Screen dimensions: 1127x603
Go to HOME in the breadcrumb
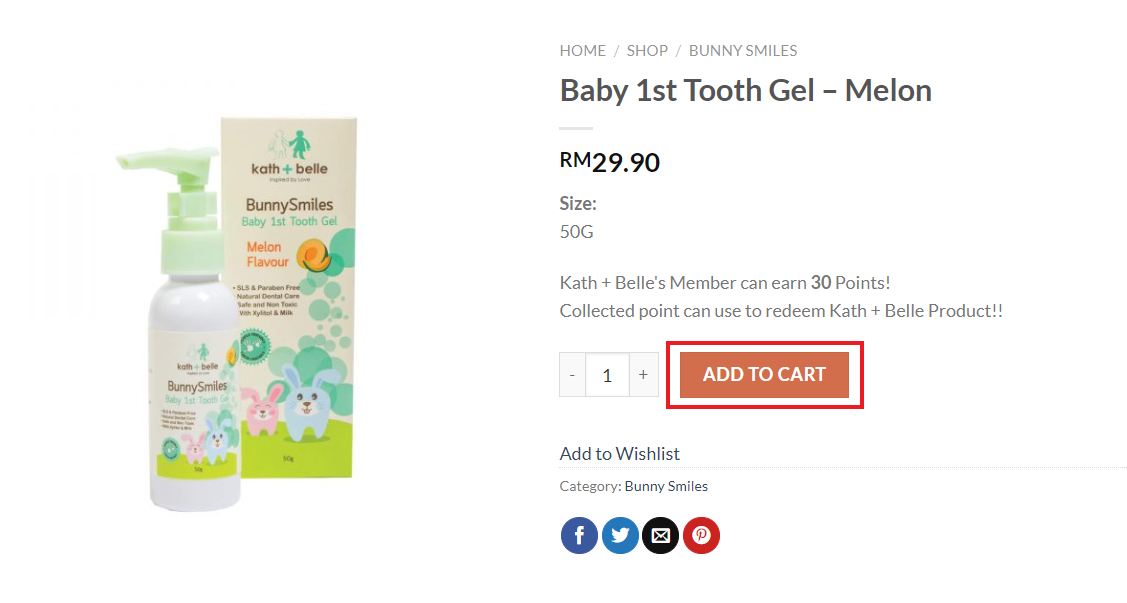tap(582, 51)
